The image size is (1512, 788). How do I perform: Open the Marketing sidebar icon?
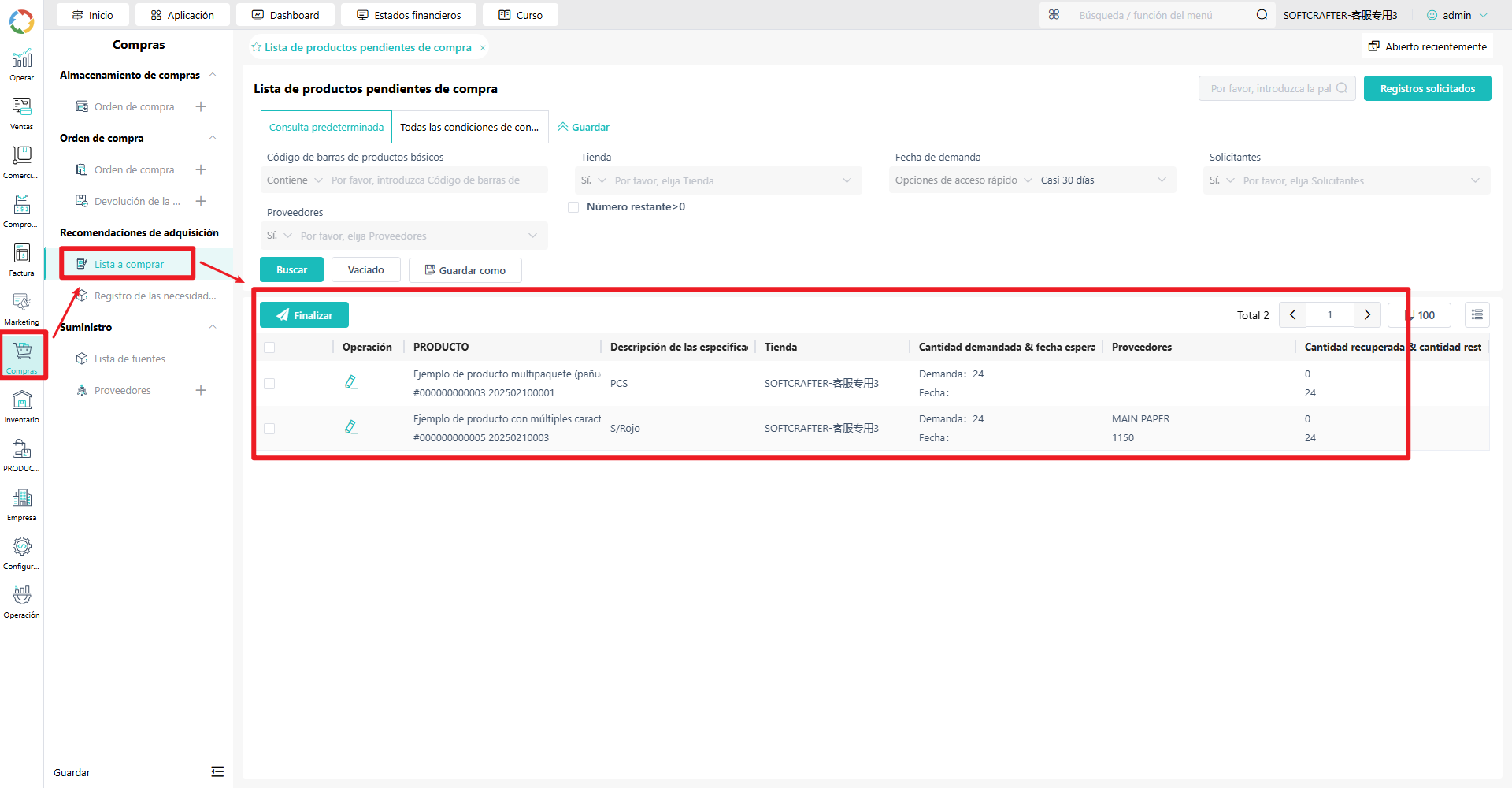(x=21, y=308)
